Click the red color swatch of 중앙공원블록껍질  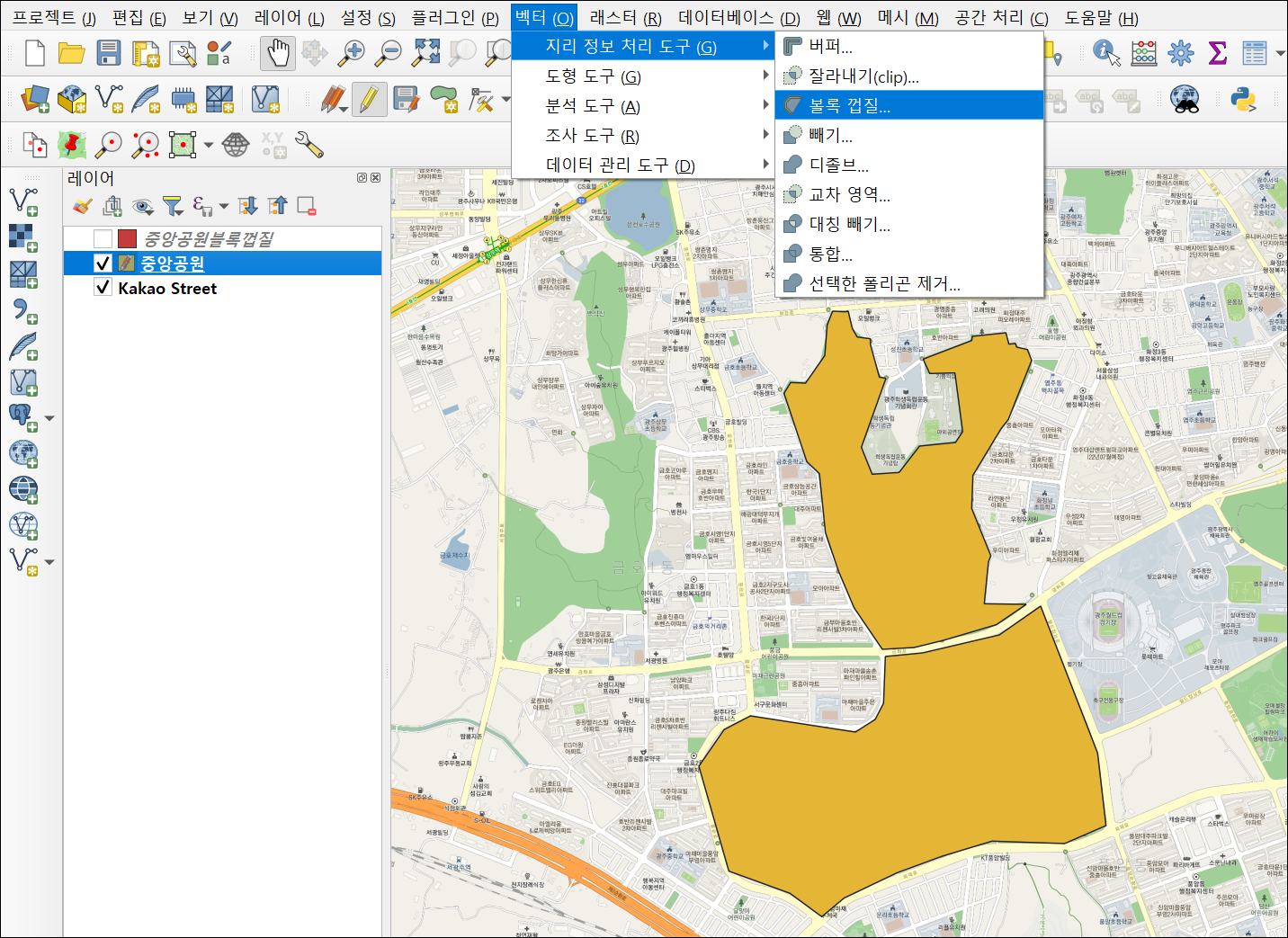[127, 238]
